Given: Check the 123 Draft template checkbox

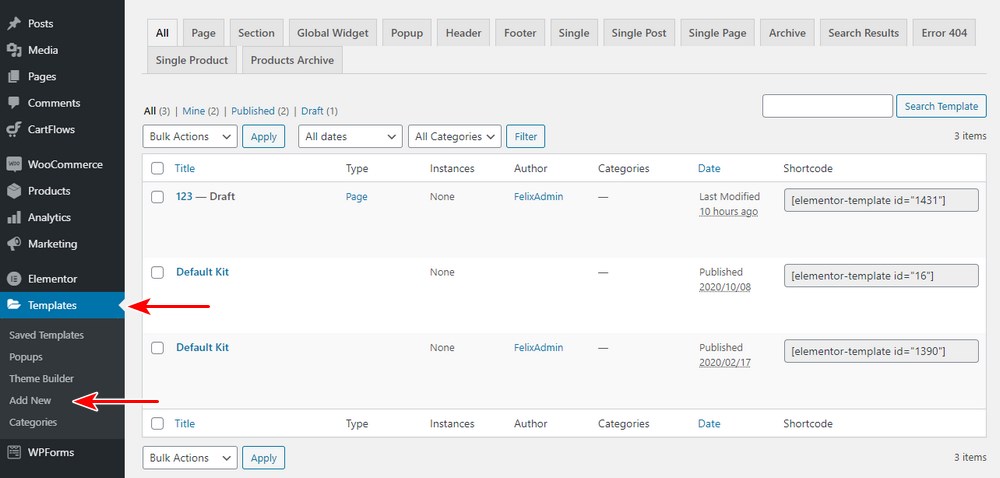Looking at the screenshot, I should click(157, 197).
